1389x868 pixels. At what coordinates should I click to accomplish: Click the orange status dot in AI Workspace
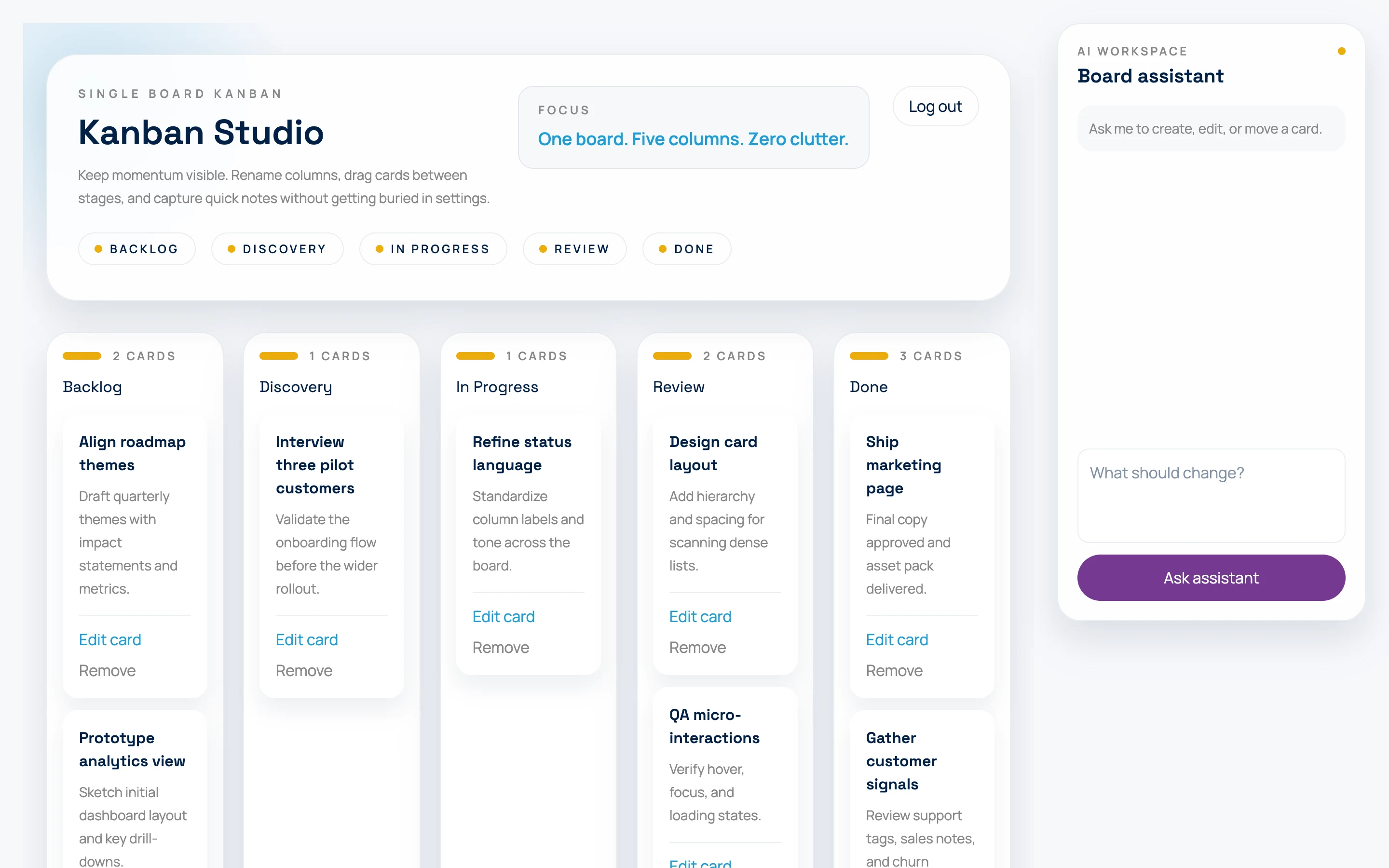coord(1341,51)
